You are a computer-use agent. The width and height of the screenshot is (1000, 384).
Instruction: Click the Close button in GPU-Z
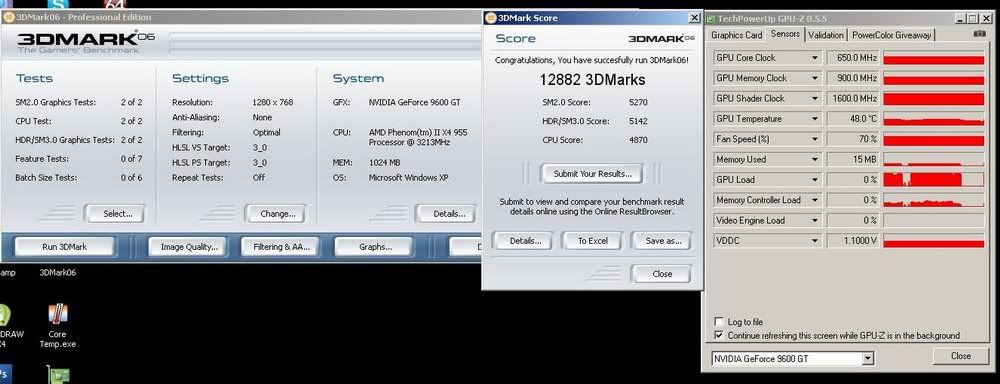(960, 356)
